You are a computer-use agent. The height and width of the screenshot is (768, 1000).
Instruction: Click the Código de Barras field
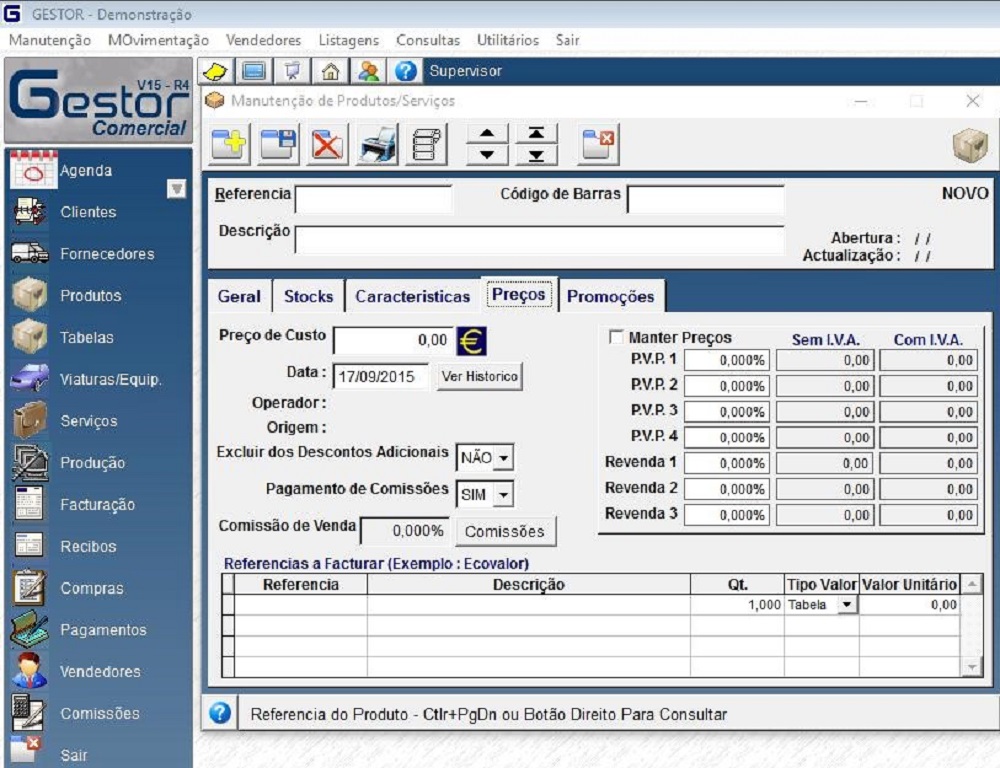(705, 199)
